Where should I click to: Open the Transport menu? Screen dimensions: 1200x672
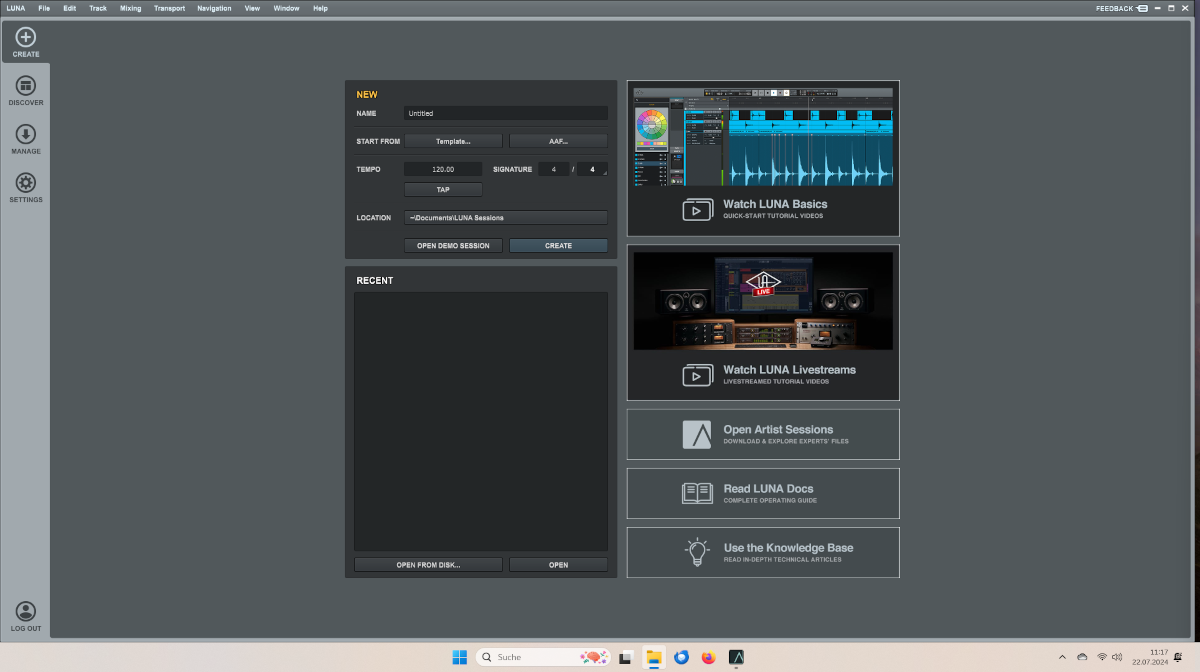click(x=169, y=8)
